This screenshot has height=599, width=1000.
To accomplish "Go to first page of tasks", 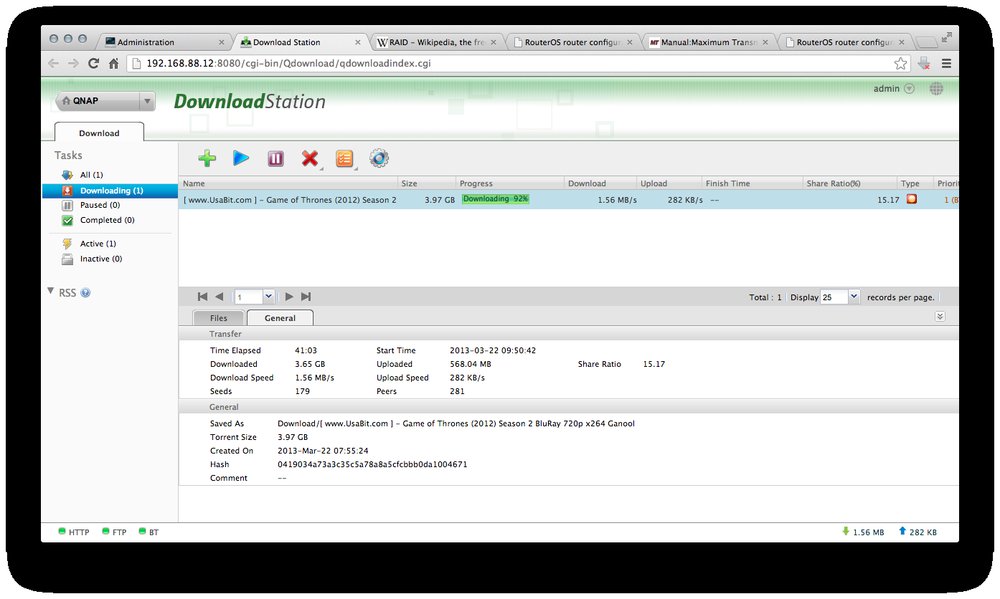I will 202,297.
